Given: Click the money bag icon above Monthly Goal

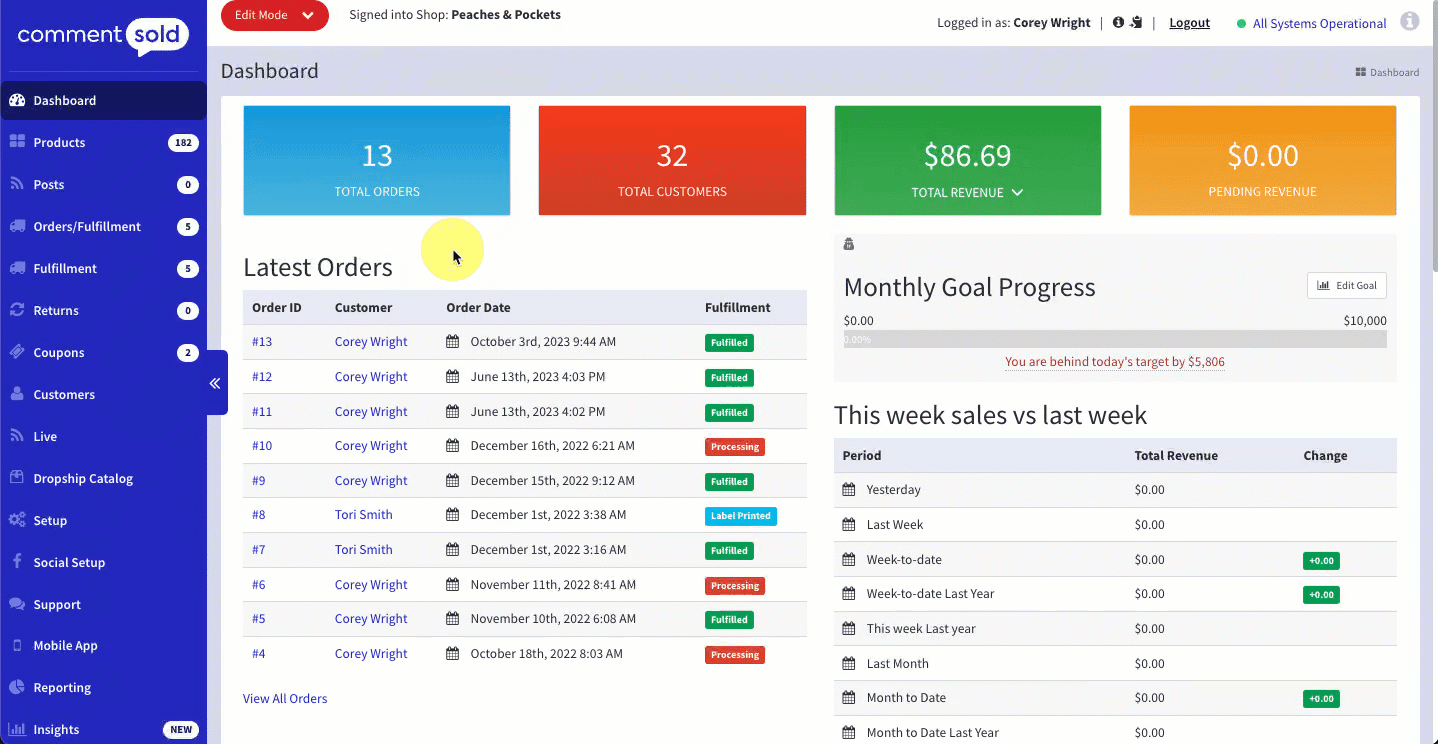Looking at the screenshot, I should pyautogui.click(x=849, y=244).
